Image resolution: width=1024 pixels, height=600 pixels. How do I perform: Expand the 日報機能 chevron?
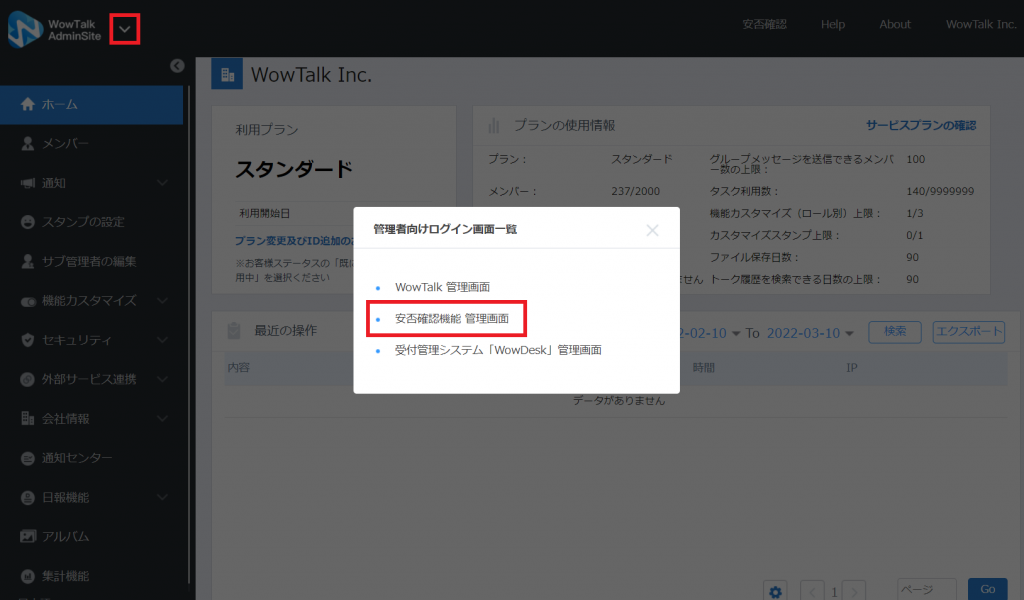click(x=163, y=497)
